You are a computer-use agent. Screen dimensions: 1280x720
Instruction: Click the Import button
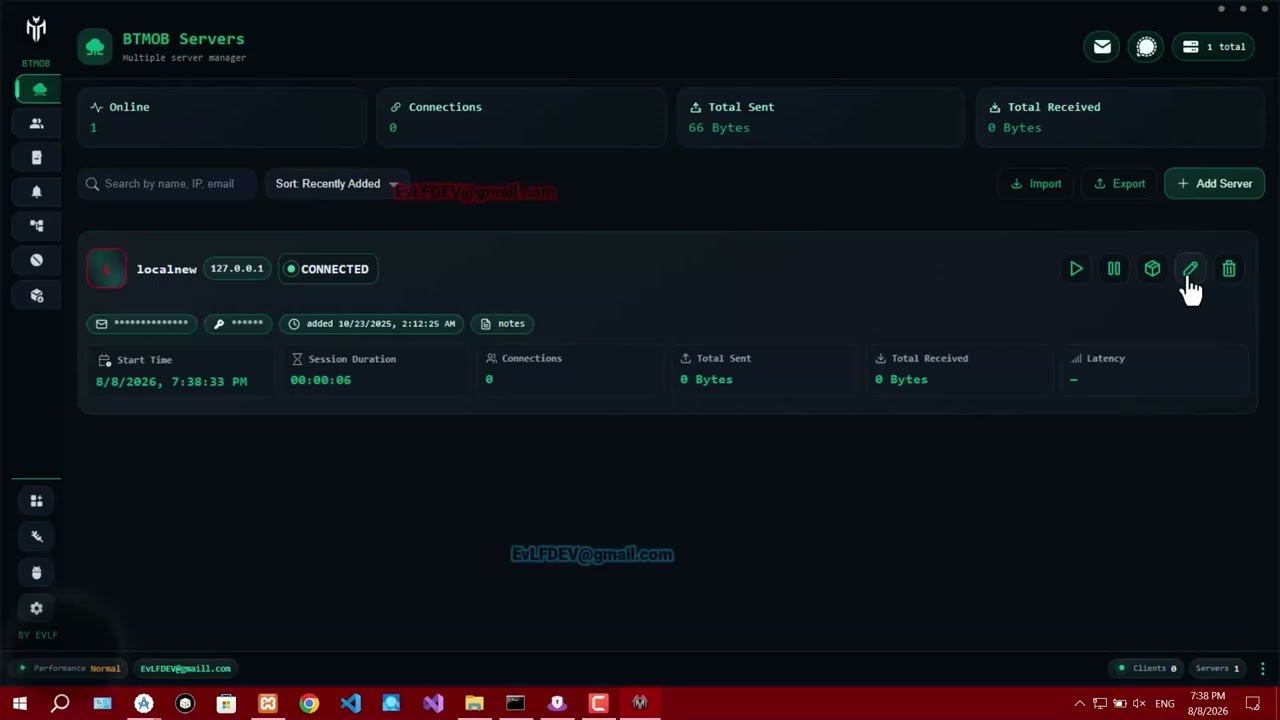tap(1036, 184)
